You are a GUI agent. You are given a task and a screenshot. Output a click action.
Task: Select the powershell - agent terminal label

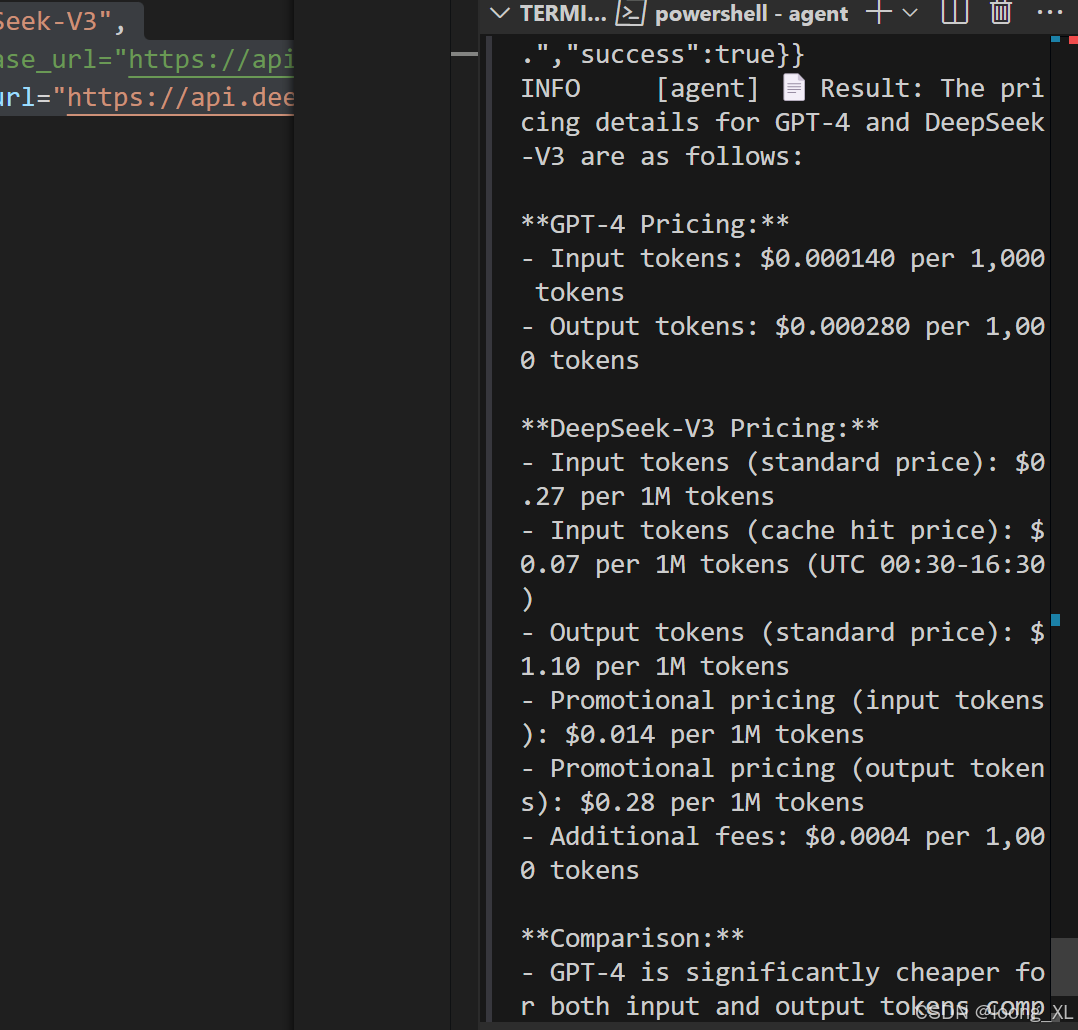point(751,13)
